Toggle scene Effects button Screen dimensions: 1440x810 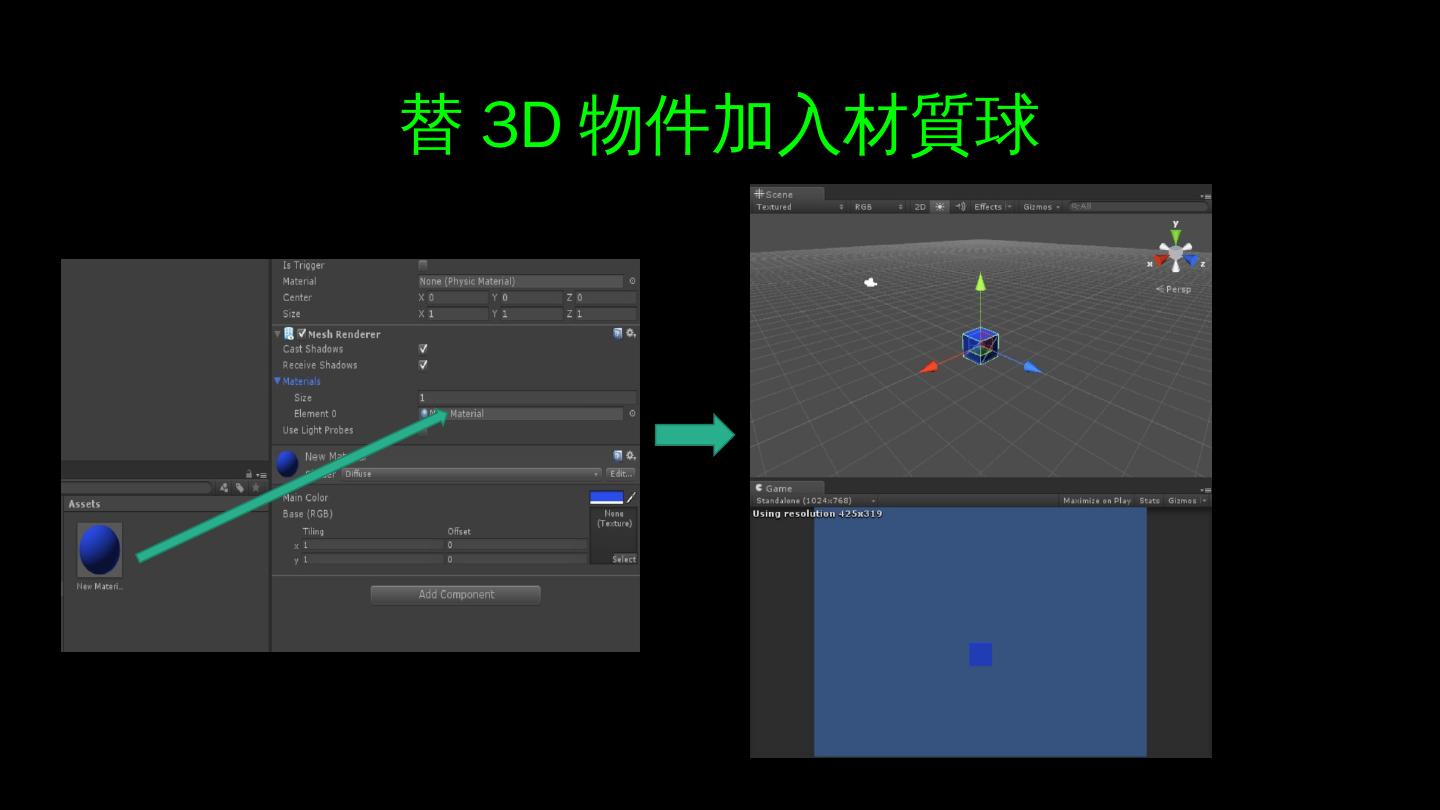988,207
